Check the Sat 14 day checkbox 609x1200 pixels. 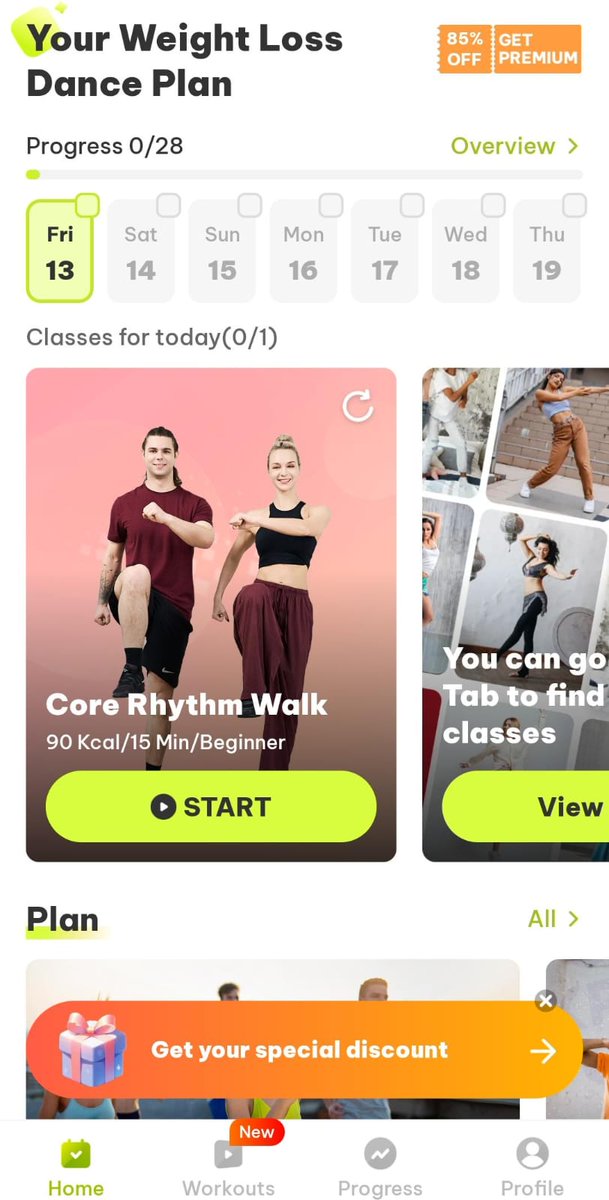pos(169,206)
